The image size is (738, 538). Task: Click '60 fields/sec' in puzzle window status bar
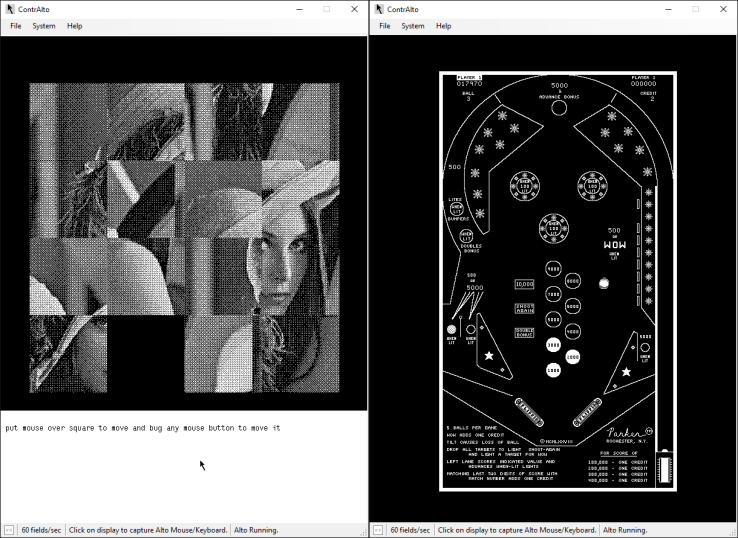click(41, 530)
